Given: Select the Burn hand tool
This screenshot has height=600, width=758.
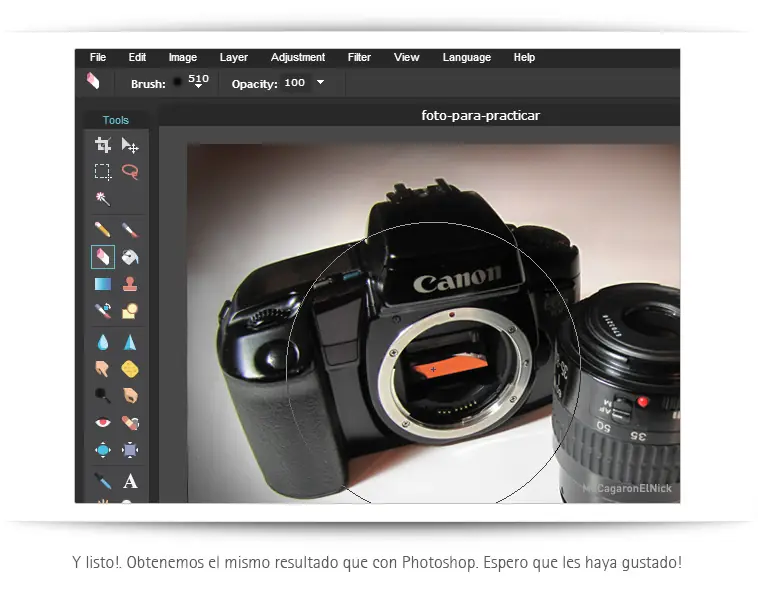Looking at the screenshot, I should click(x=130, y=396).
